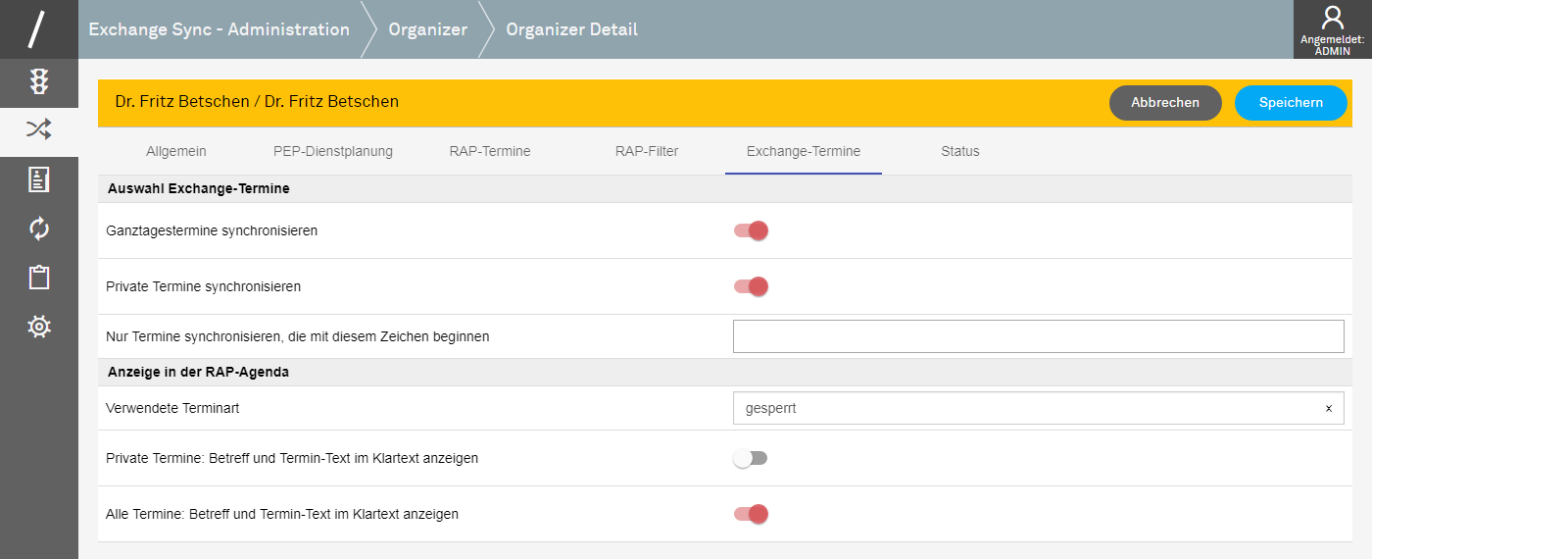Open the document list sidebar icon
The image size is (1568, 559).
39,179
